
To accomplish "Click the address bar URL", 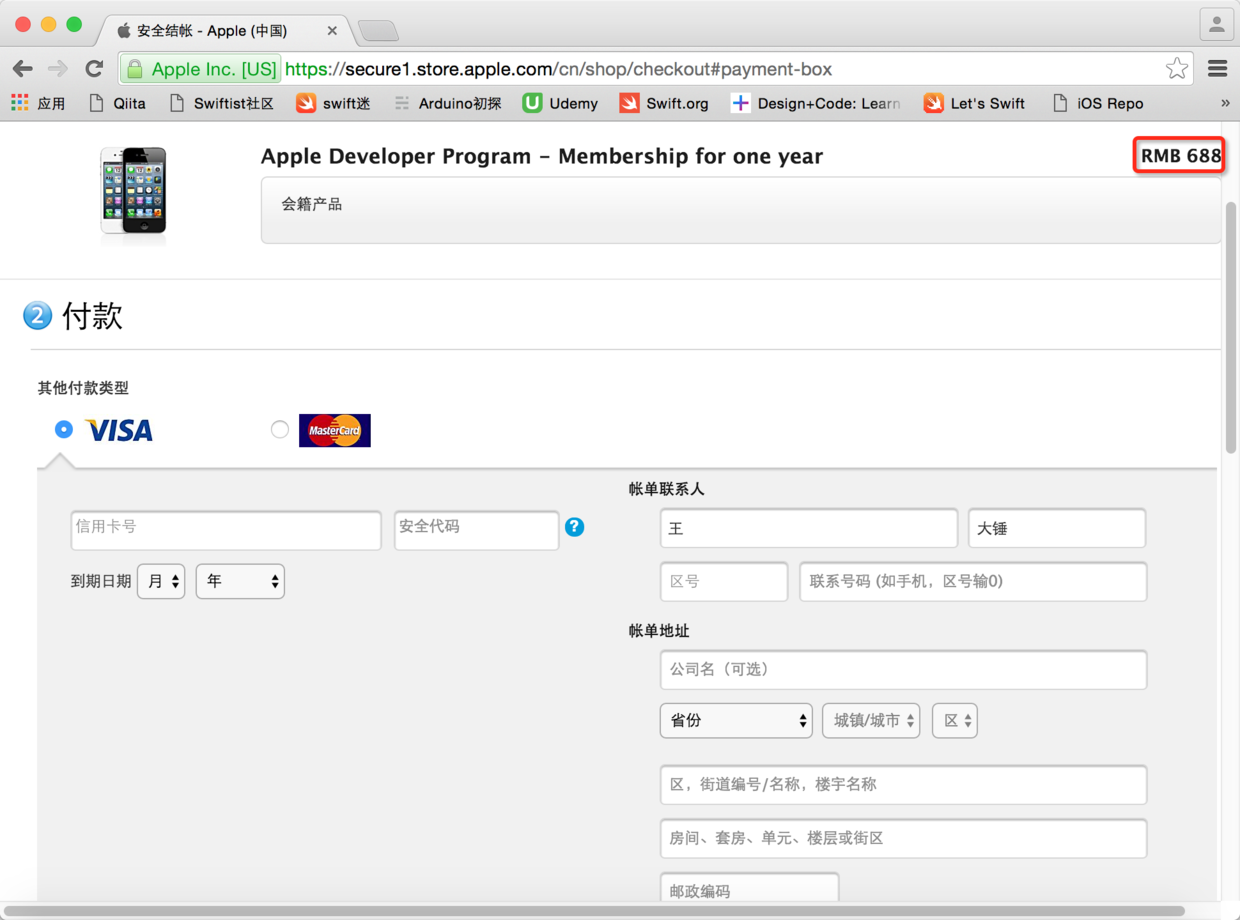I will coord(558,69).
